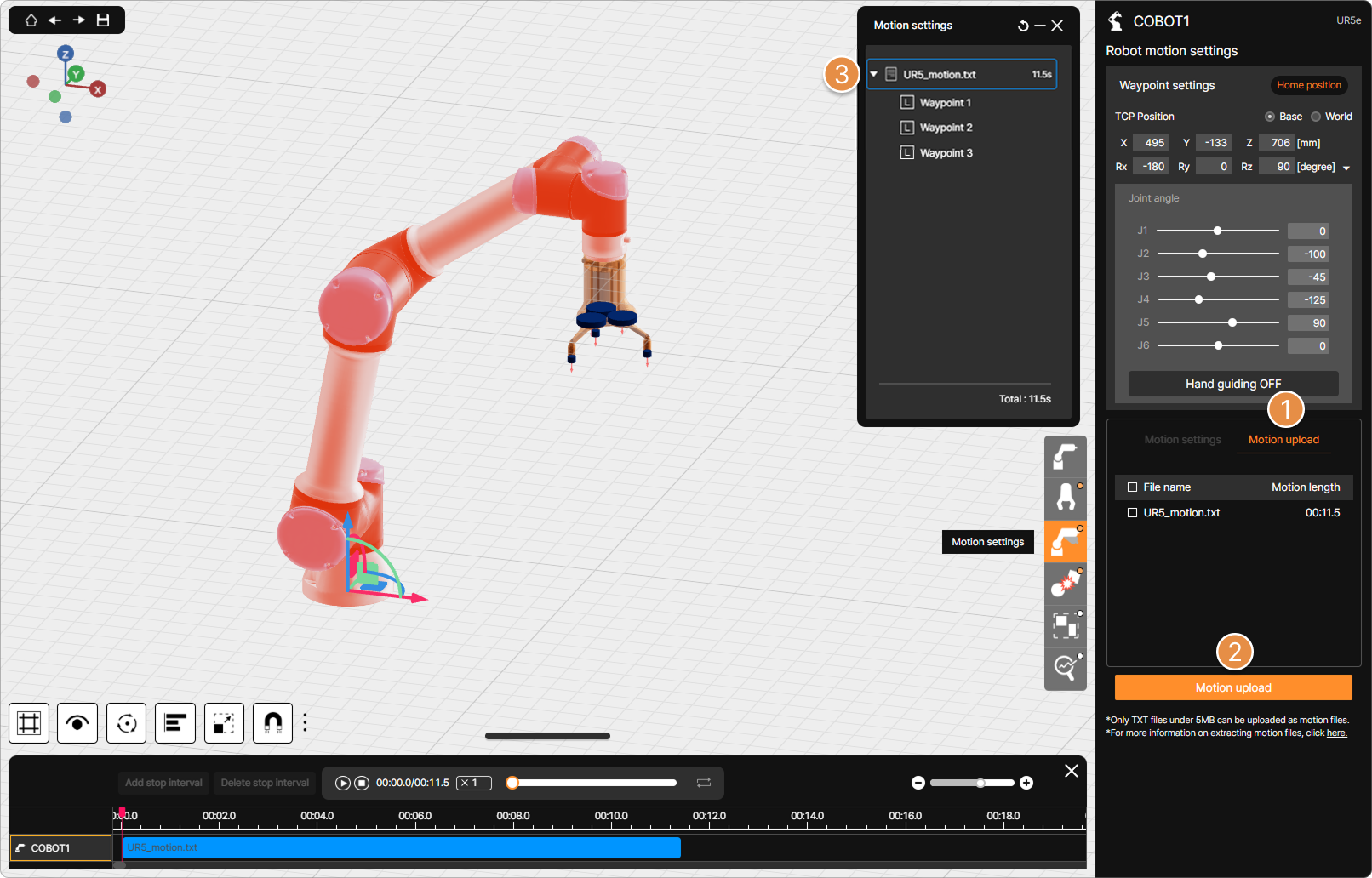Open the degree unit dropdown arrow
Screen dimensions: 1372x878
coord(1346,168)
